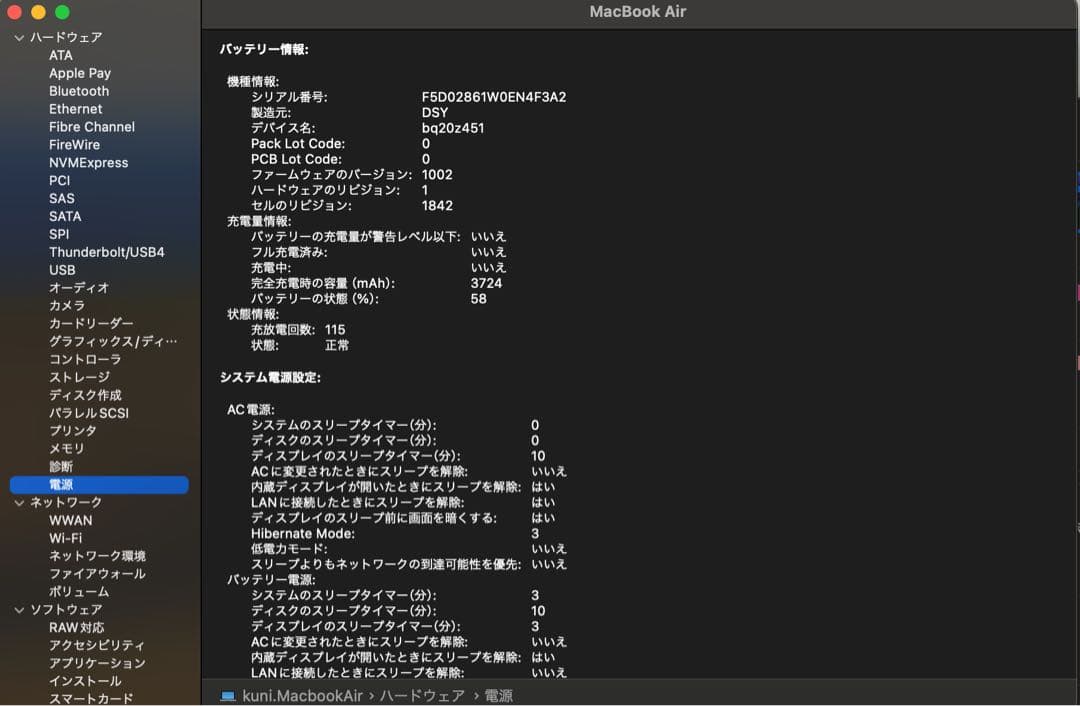Screen dimensions: 1080x706
Task: Select ボリューム in the sidebar
Action: point(79,592)
